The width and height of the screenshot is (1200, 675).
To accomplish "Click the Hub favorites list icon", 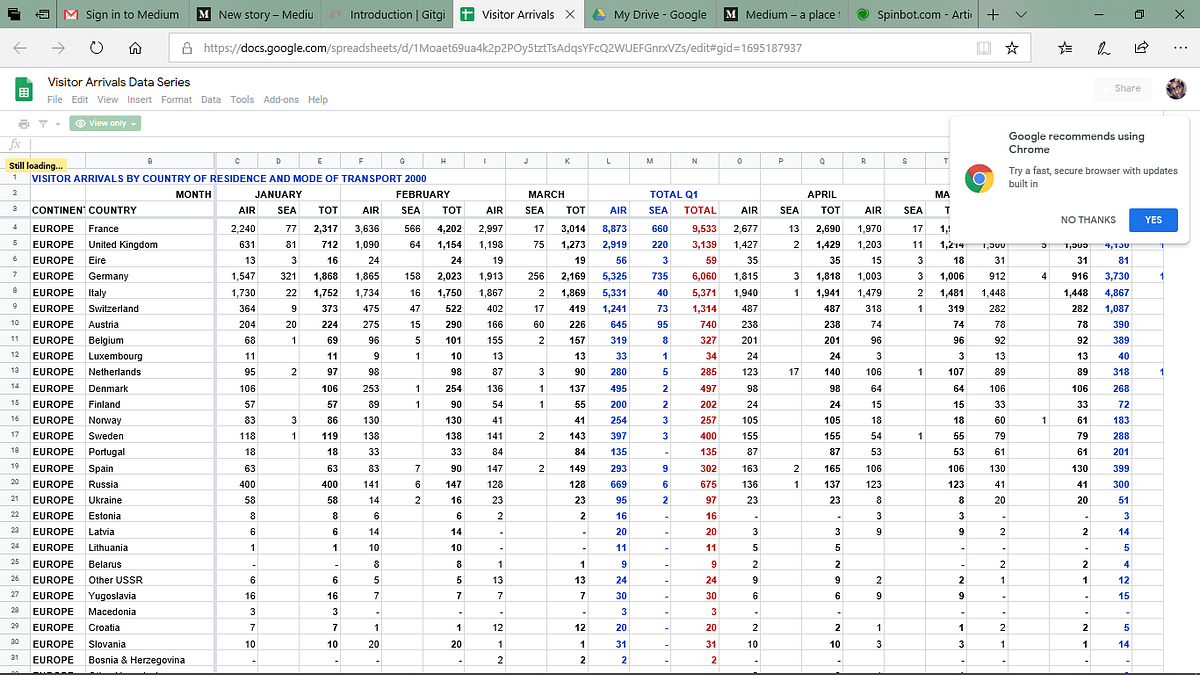I will tap(1064, 47).
